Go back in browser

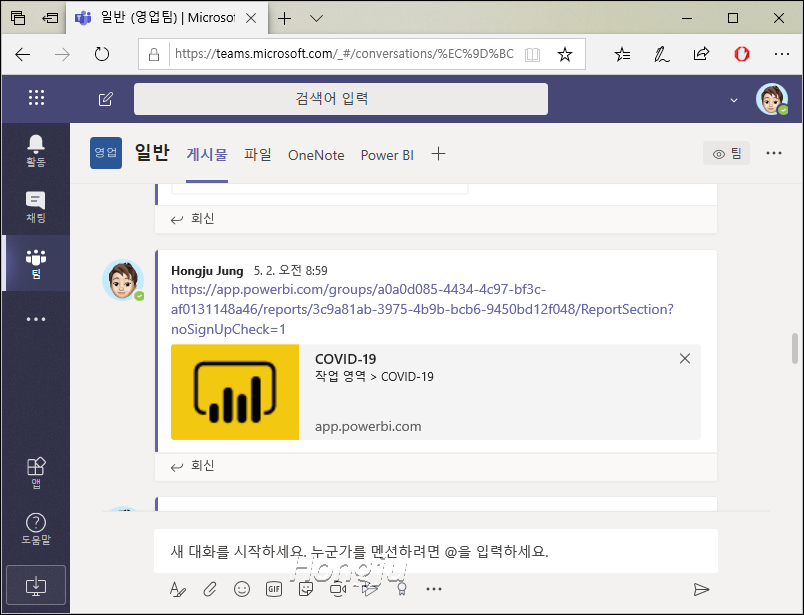[x=23, y=54]
